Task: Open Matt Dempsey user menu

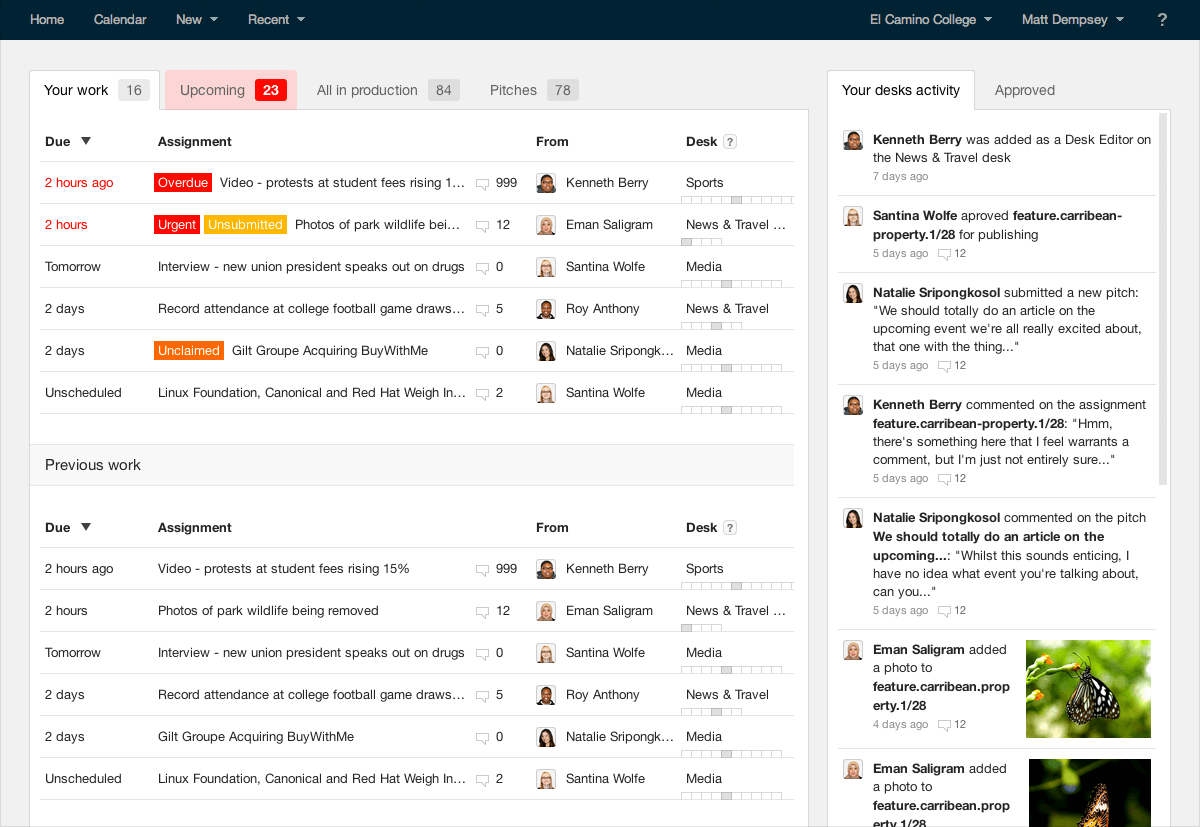Action: 1072,20
